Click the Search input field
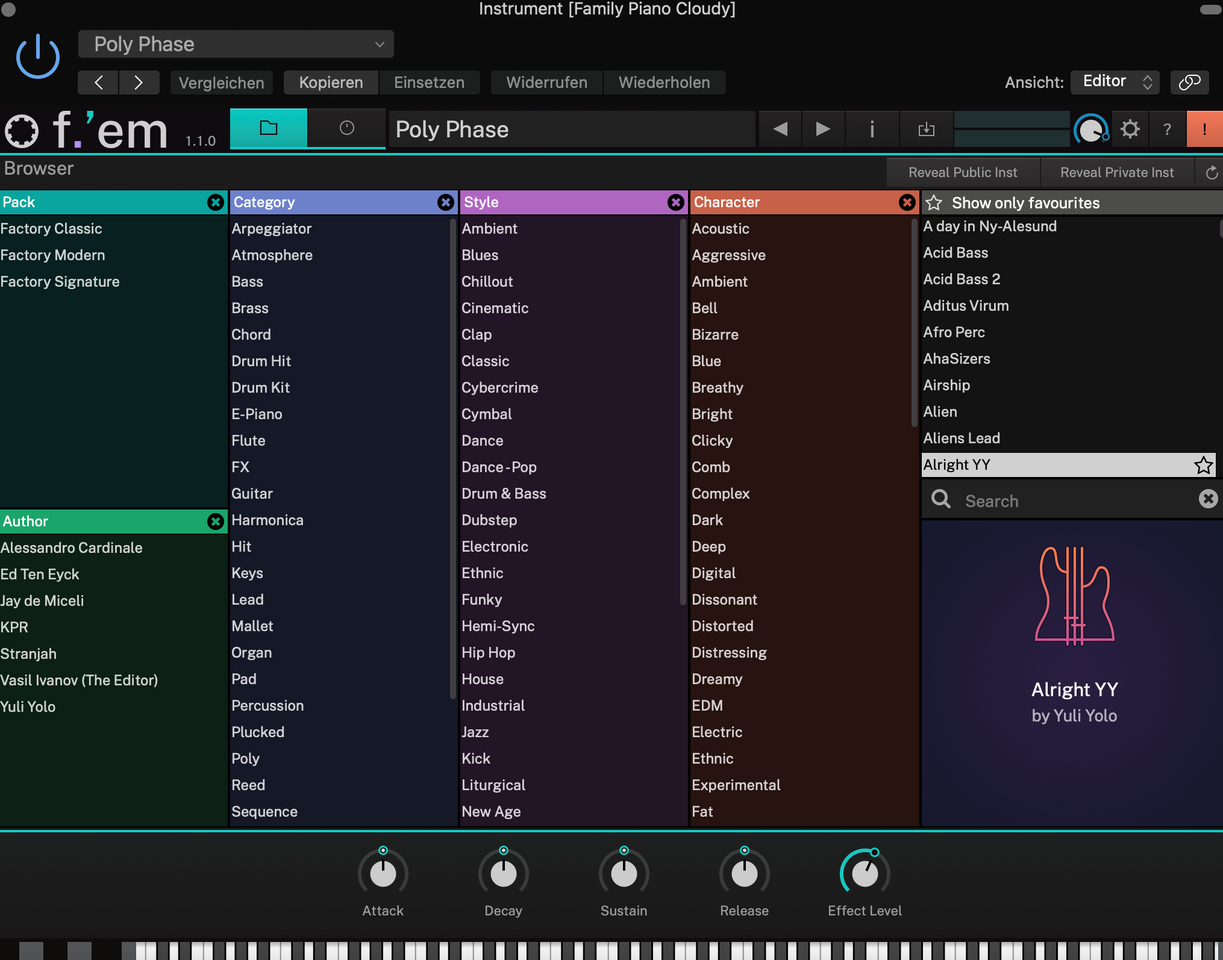The width and height of the screenshot is (1223, 960). 1075,501
